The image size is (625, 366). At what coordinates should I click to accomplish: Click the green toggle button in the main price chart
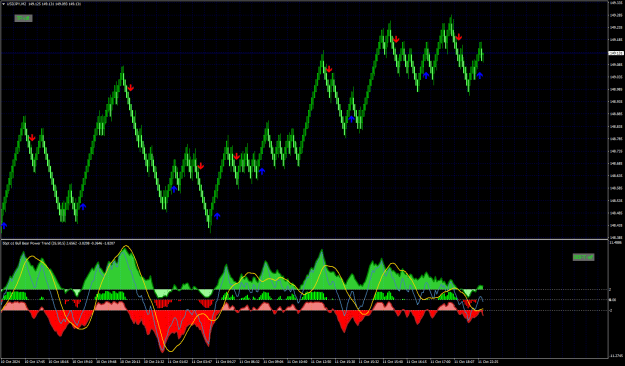(23, 18)
